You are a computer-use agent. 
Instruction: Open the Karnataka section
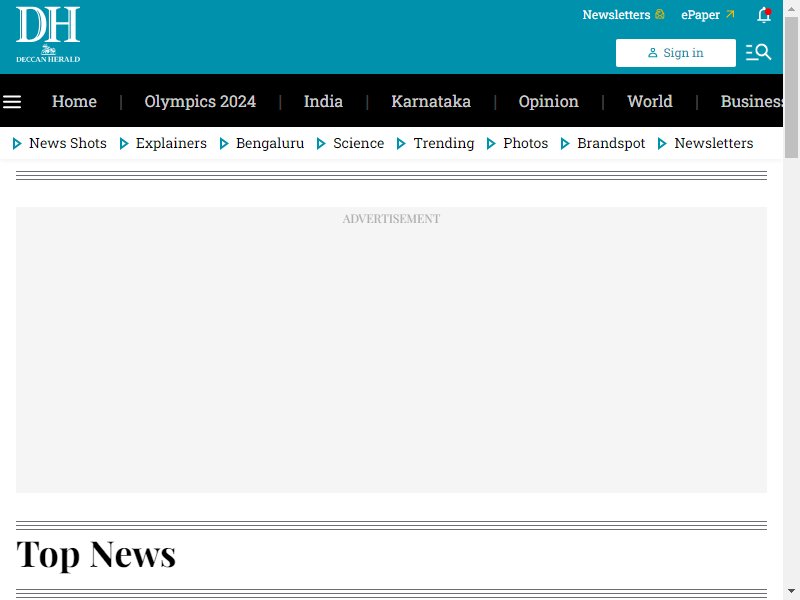[431, 102]
